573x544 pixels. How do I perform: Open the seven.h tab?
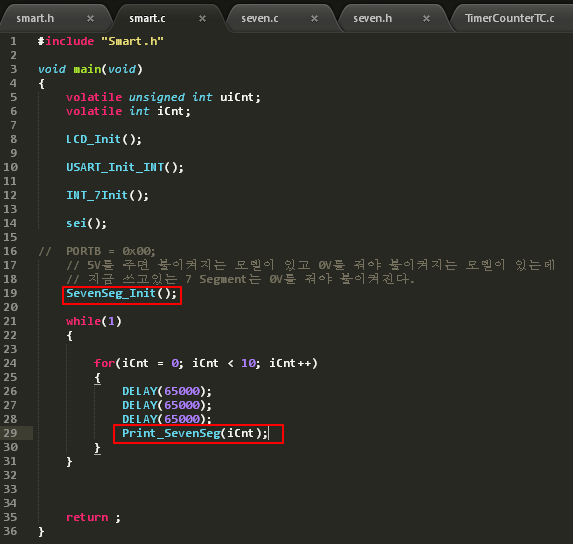click(x=372, y=18)
